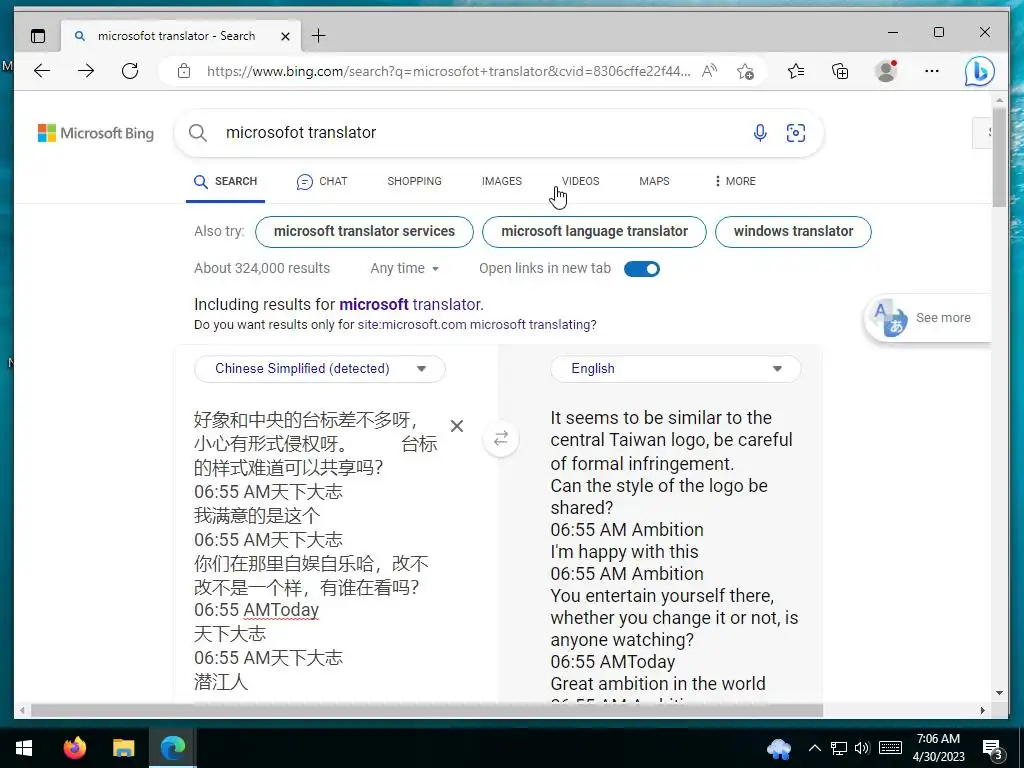Click the search magnifier in search box
This screenshot has height=768, width=1024.
pos(198,133)
